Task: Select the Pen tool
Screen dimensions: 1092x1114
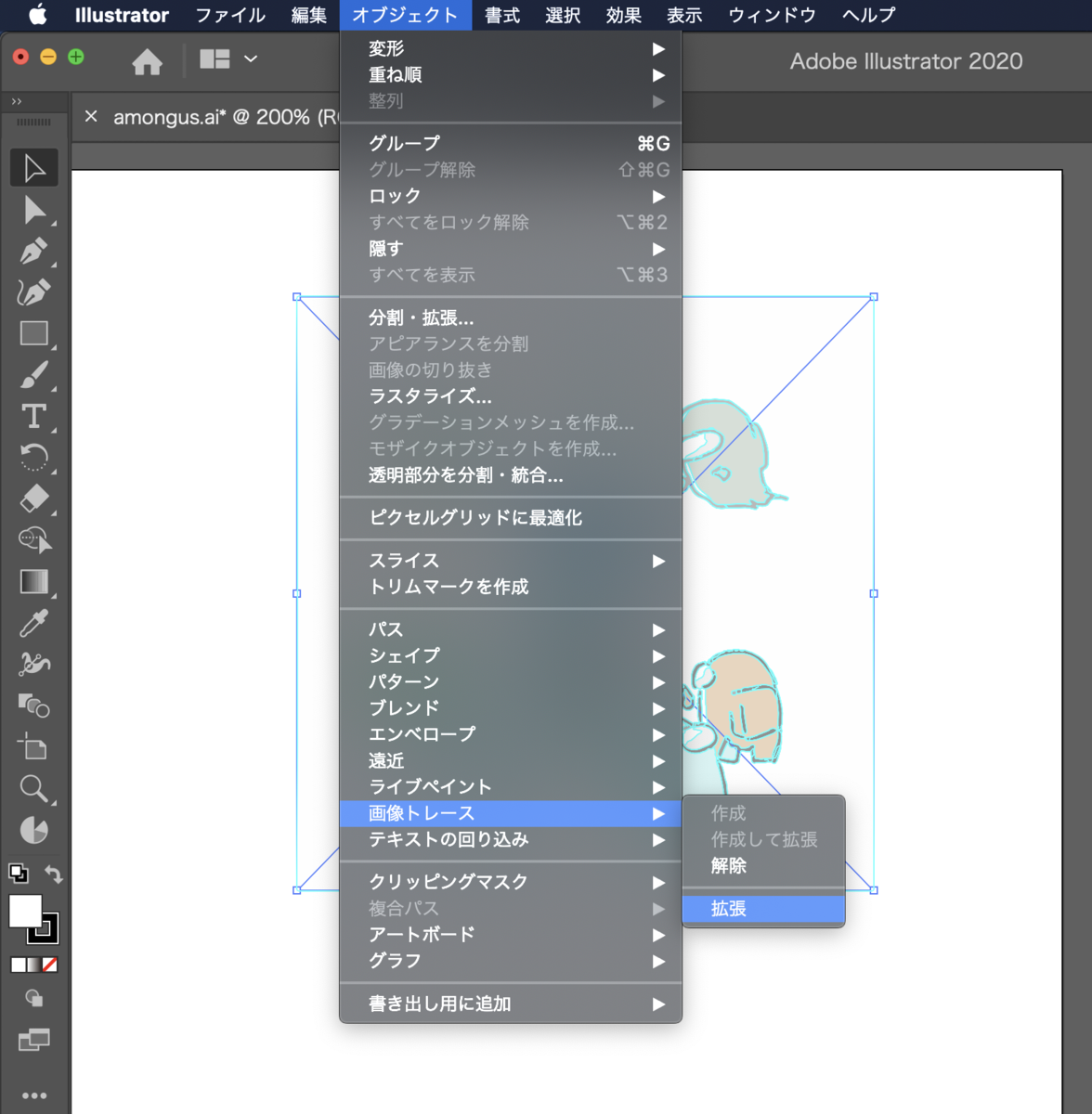Action: click(34, 252)
